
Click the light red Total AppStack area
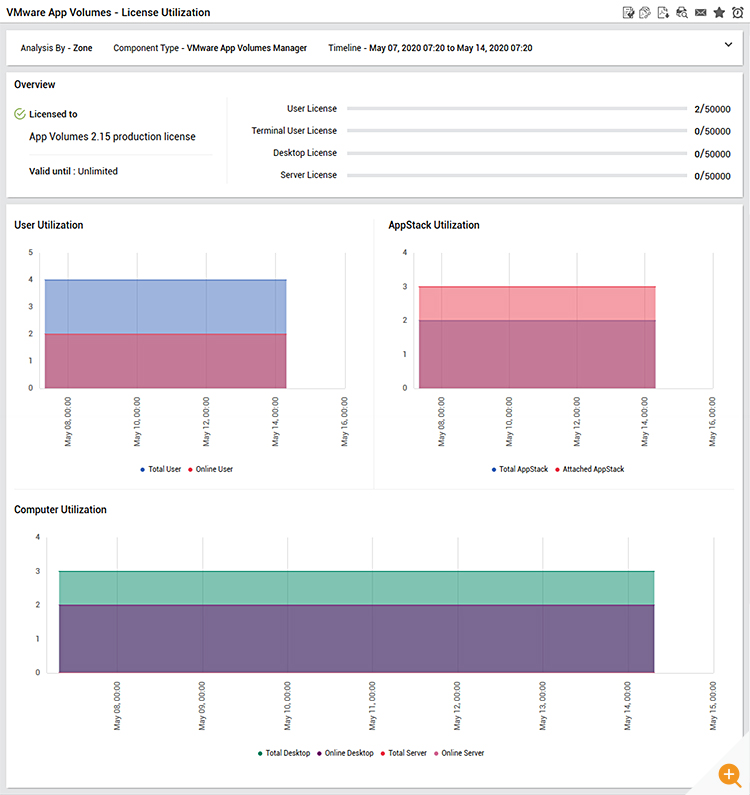pyautogui.click(x=537, y=304)
